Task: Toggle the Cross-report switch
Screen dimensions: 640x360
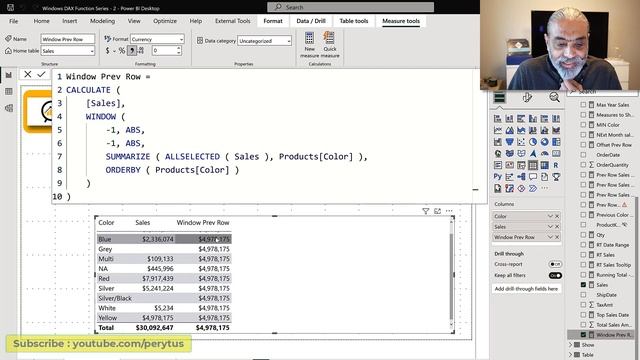Action: pos(555,264)
